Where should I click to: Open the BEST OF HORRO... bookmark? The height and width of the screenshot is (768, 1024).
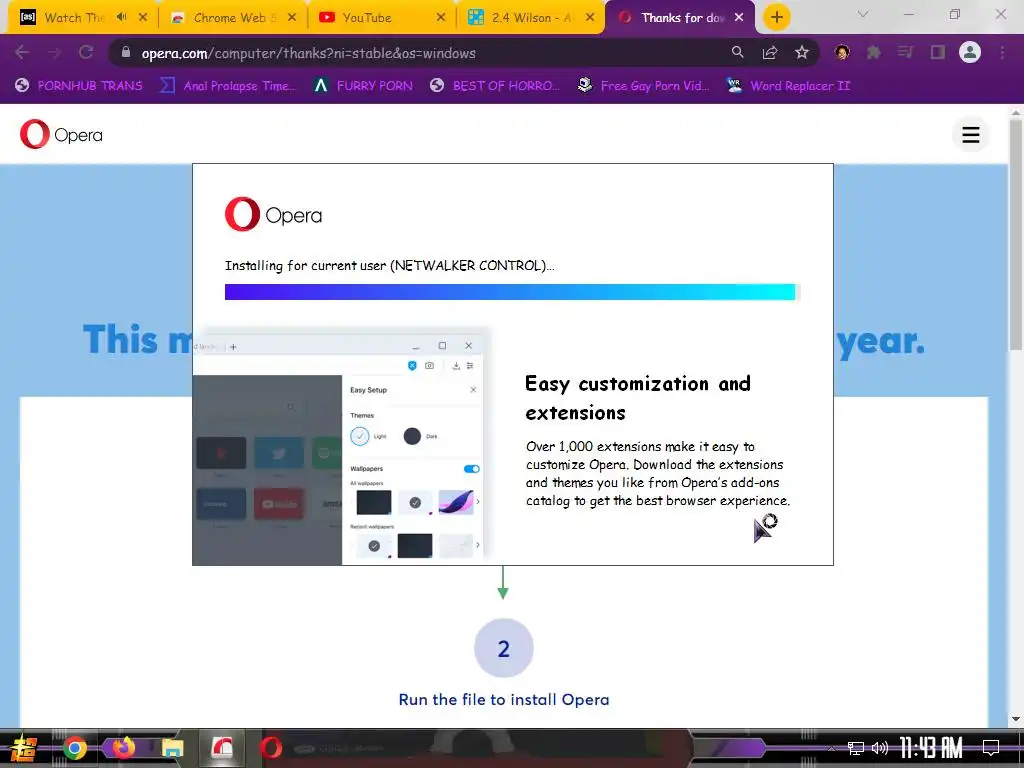494,86
